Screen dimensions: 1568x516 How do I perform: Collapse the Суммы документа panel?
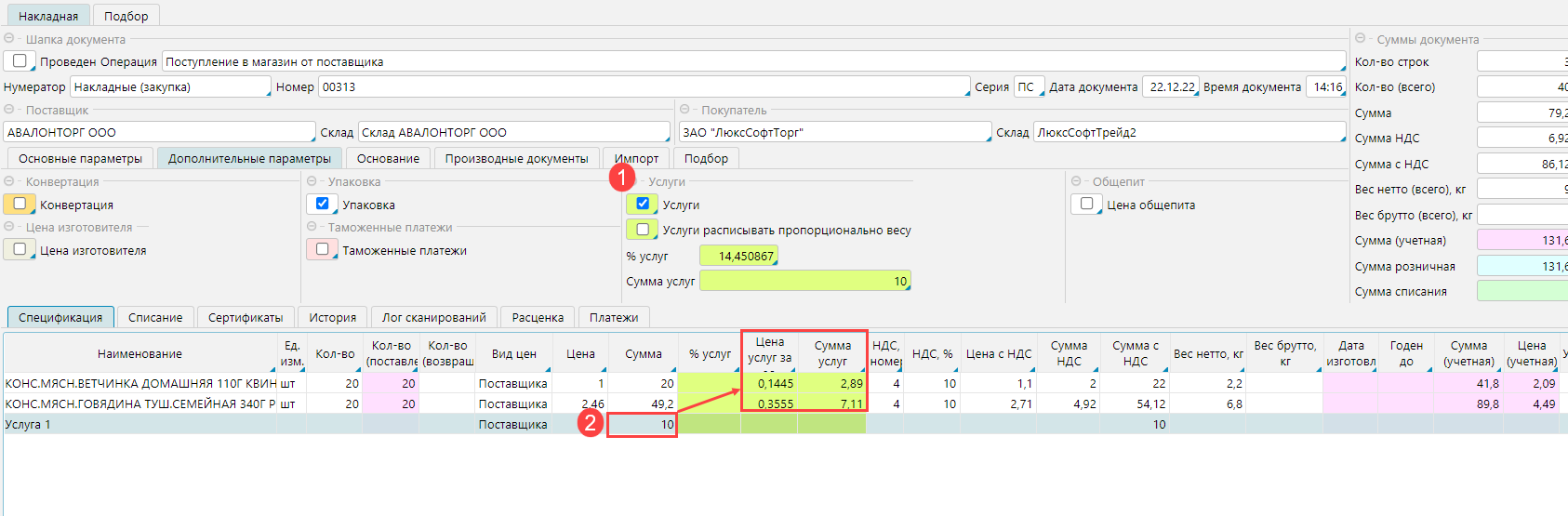[1361, 39]
